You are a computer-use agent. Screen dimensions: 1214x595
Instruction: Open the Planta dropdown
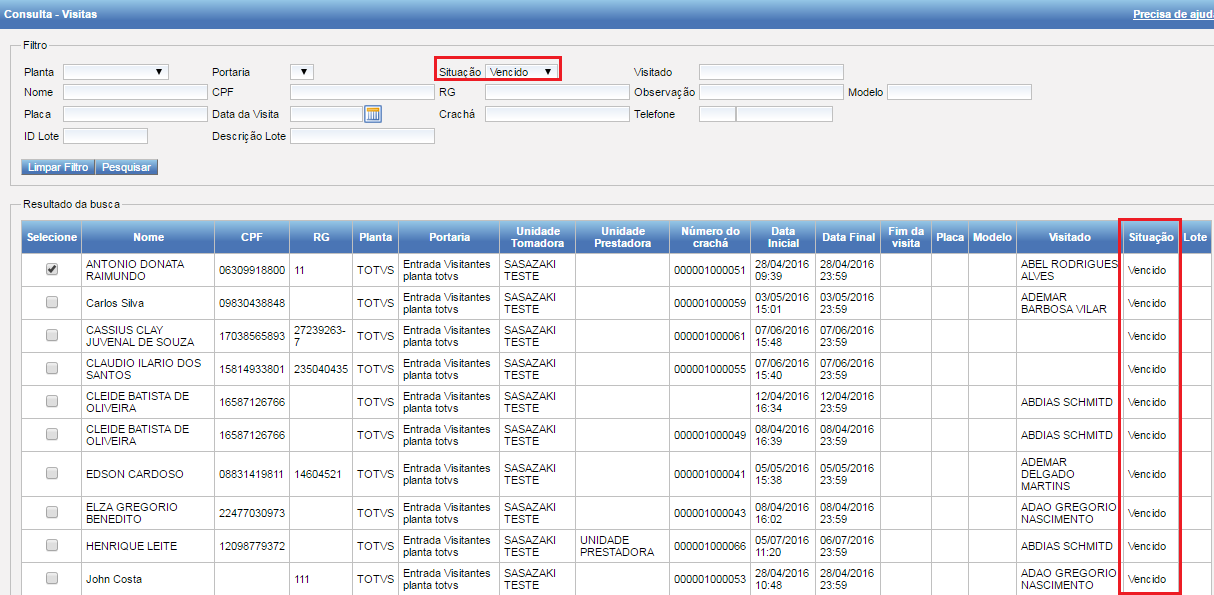pos(116,72)
